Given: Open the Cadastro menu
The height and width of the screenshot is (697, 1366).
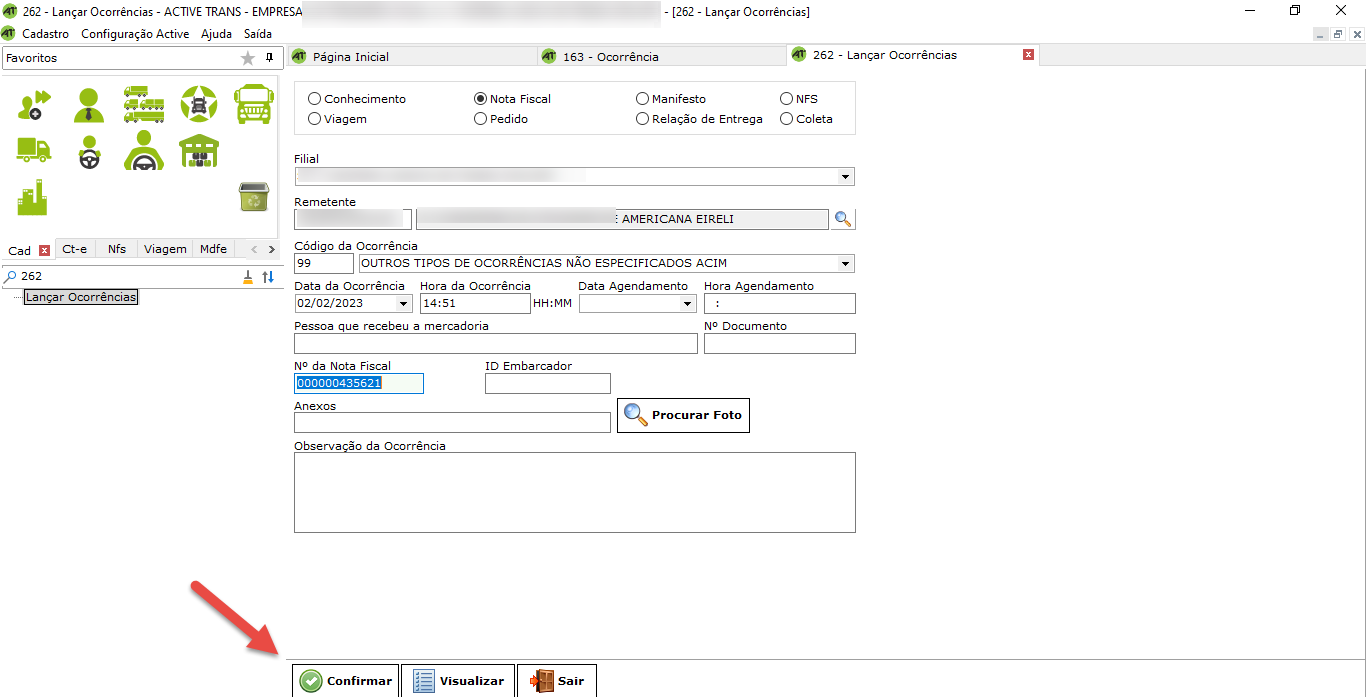Looking at the screenshot, I should (46, 34).
